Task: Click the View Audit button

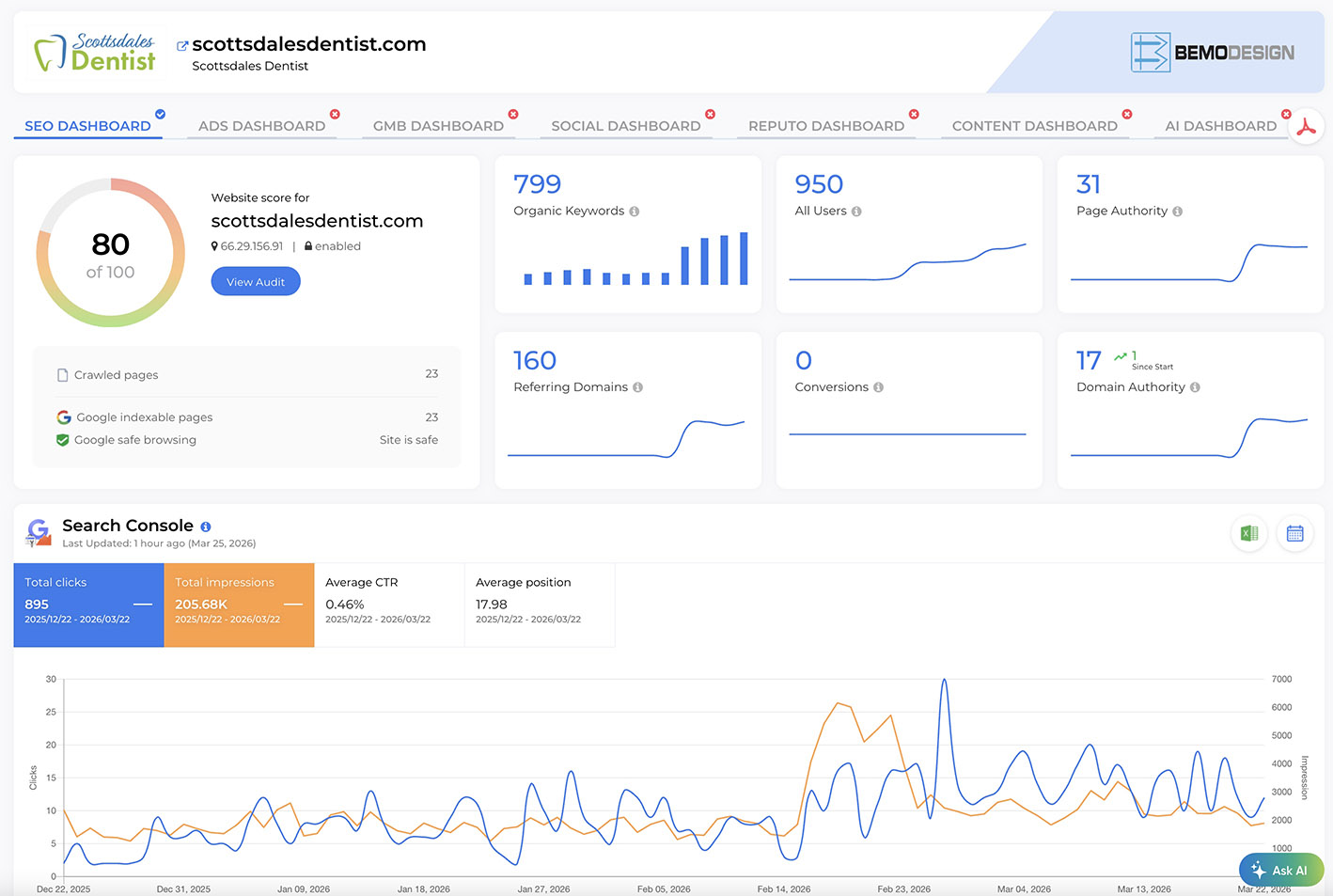Action: [x=255, y=280]
